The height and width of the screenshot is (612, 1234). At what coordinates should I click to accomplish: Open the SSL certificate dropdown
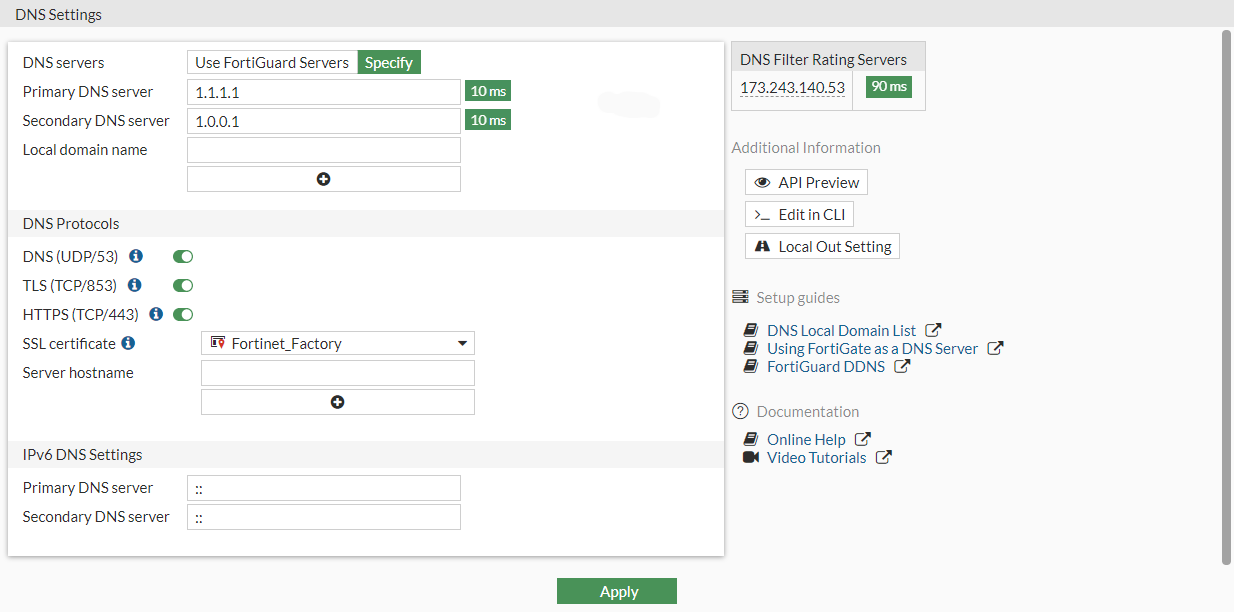(x=337, y=343)
